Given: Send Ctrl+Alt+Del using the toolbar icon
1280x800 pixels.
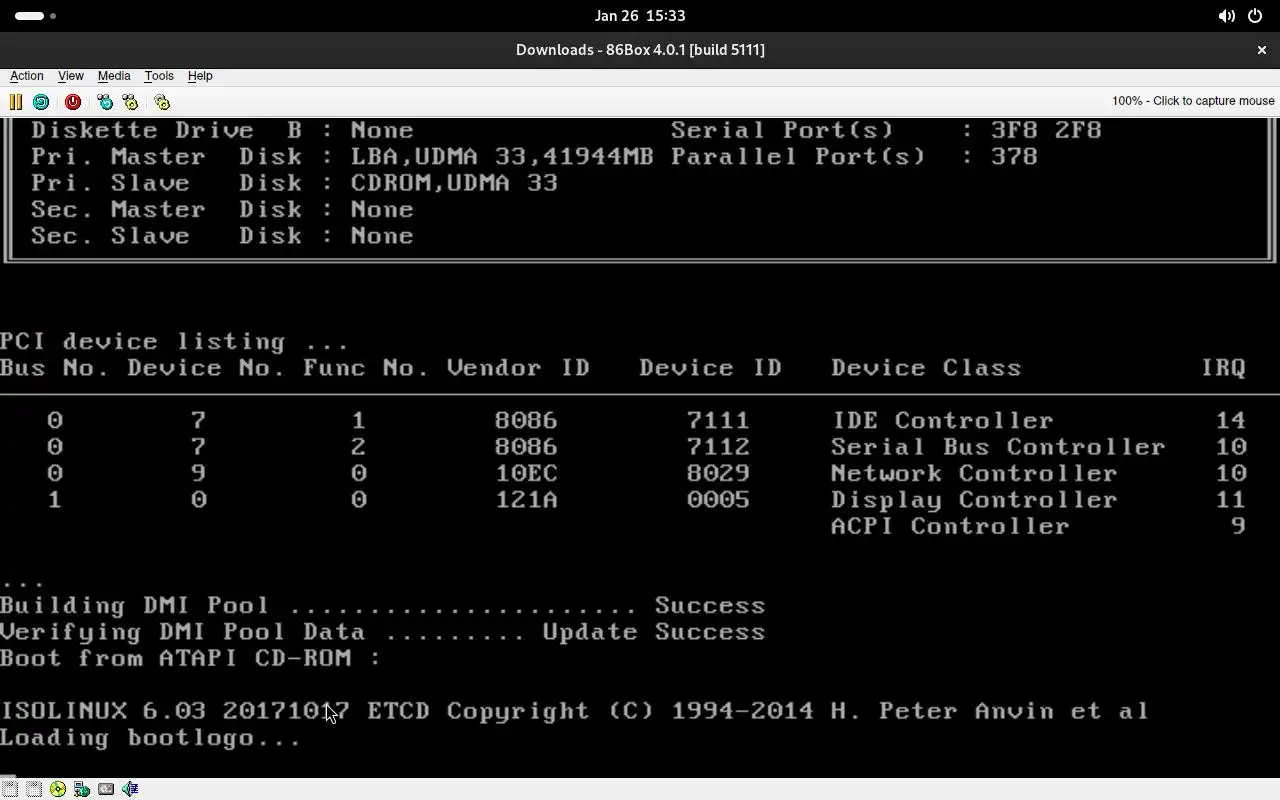Looking at the screenshot, I should [x=105, y=102].
